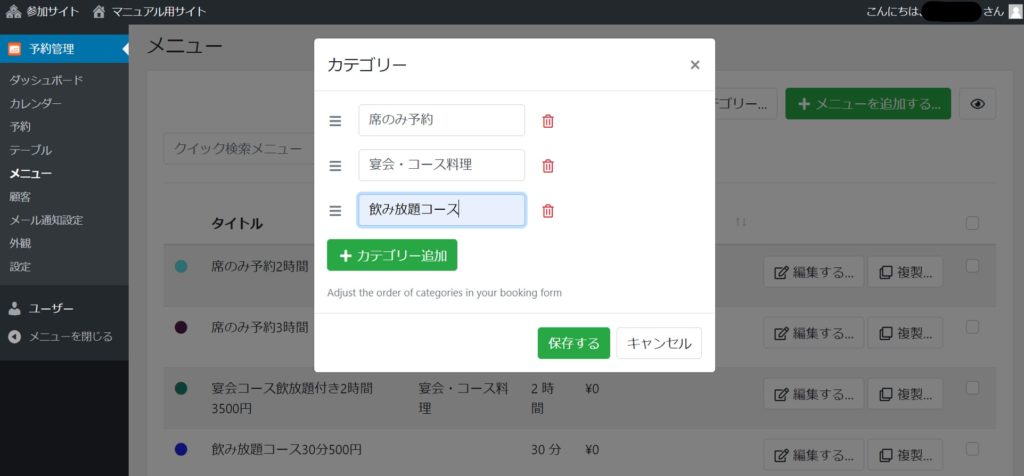Click trash icon beside 宴会・コース料理
1024x476 pixels.
point(548,166)
